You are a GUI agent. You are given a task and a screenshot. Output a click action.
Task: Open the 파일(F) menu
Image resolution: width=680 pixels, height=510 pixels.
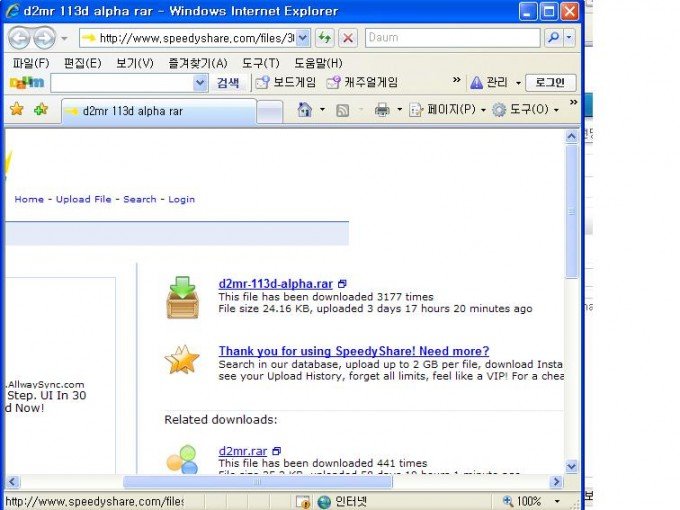(x=31, y=63)
